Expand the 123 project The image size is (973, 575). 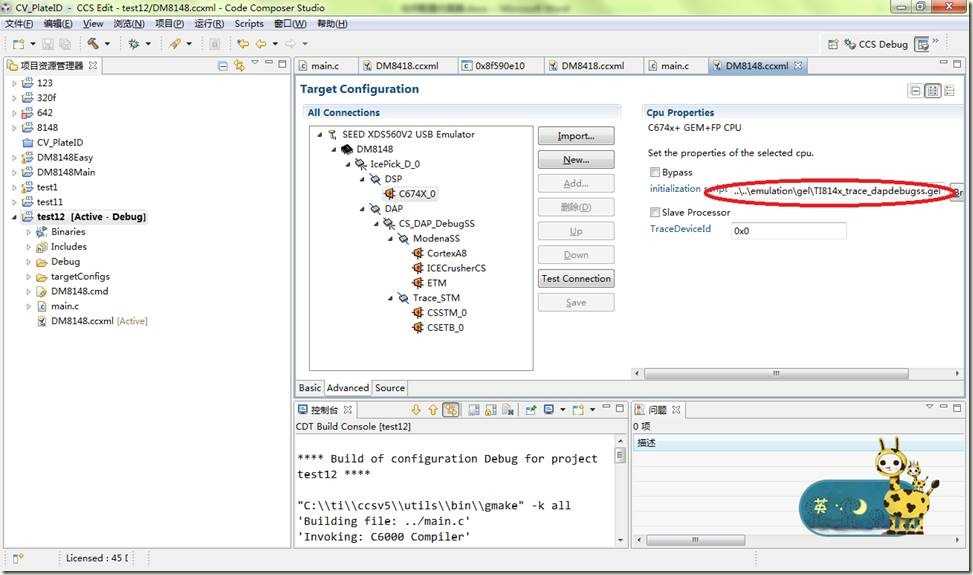point(14,82)
